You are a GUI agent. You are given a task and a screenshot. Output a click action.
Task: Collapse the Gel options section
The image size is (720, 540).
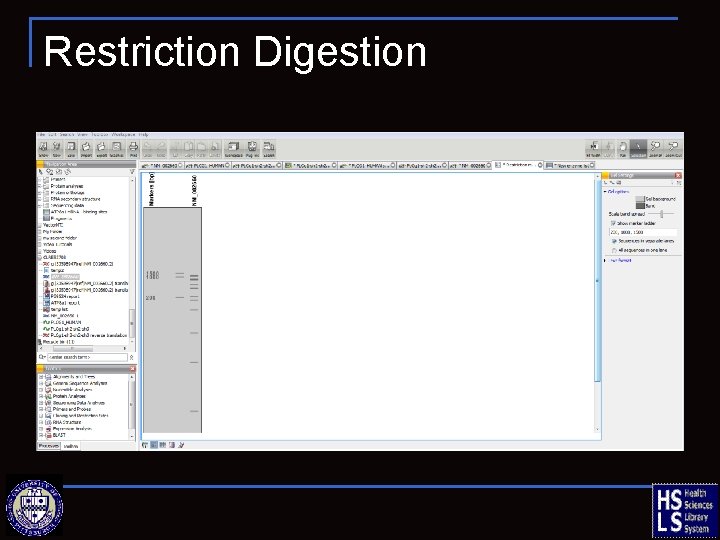tap(605, 191)
